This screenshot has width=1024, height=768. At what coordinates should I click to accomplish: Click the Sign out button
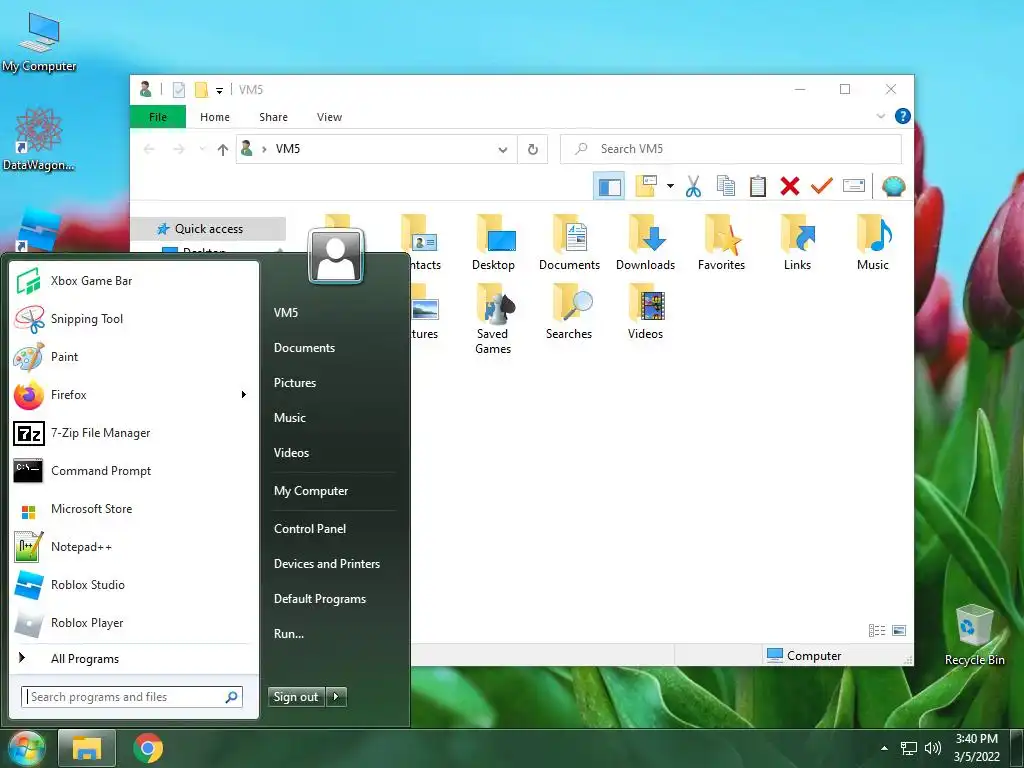296,697
